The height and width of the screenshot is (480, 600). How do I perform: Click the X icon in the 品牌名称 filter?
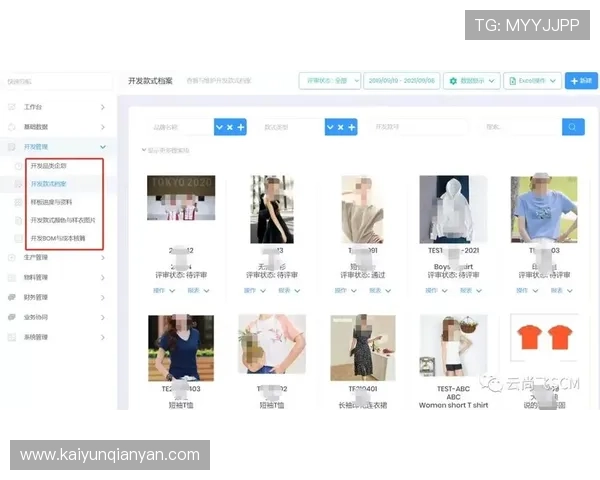tap(230, 127)
